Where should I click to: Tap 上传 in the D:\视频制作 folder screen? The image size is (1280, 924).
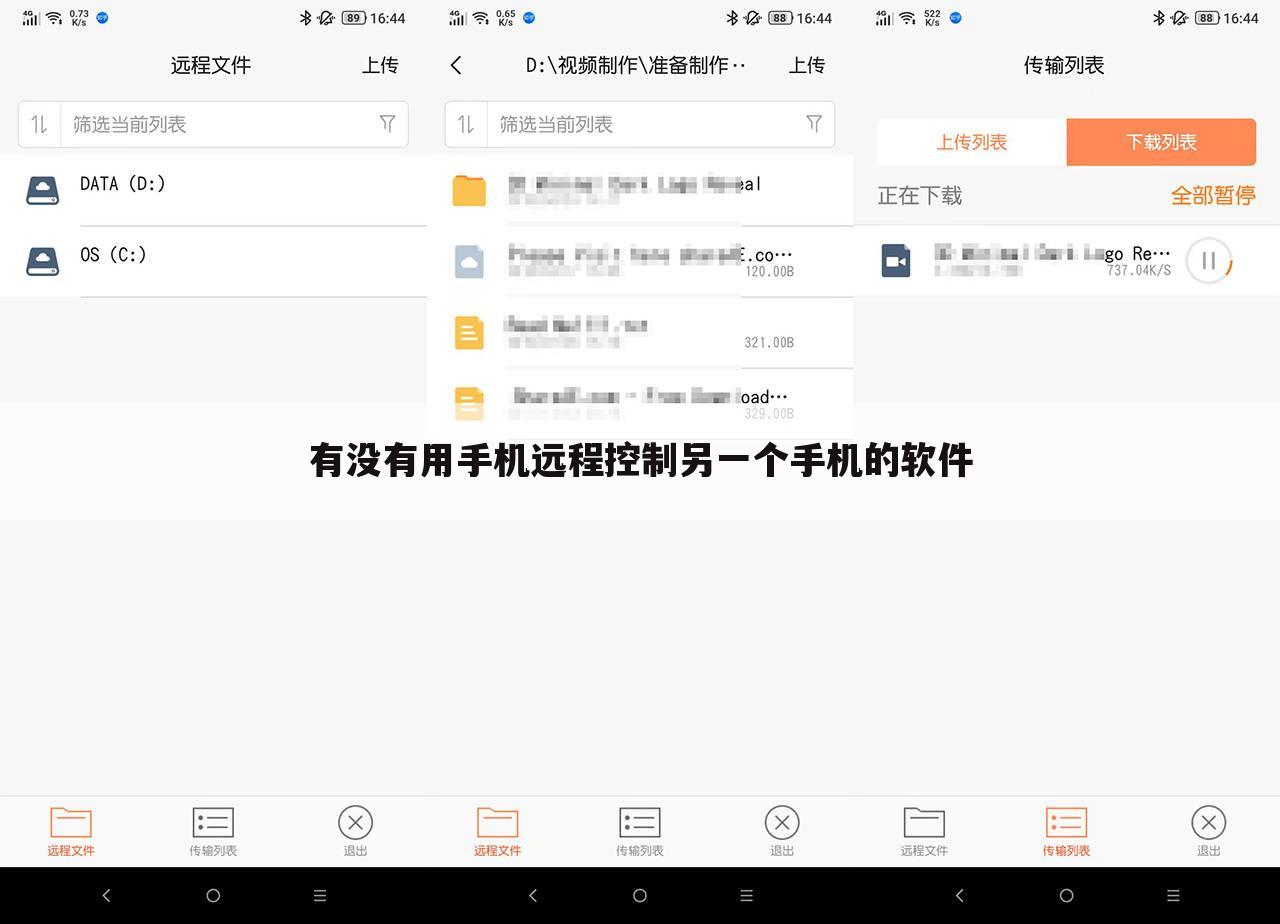[807, 65]
